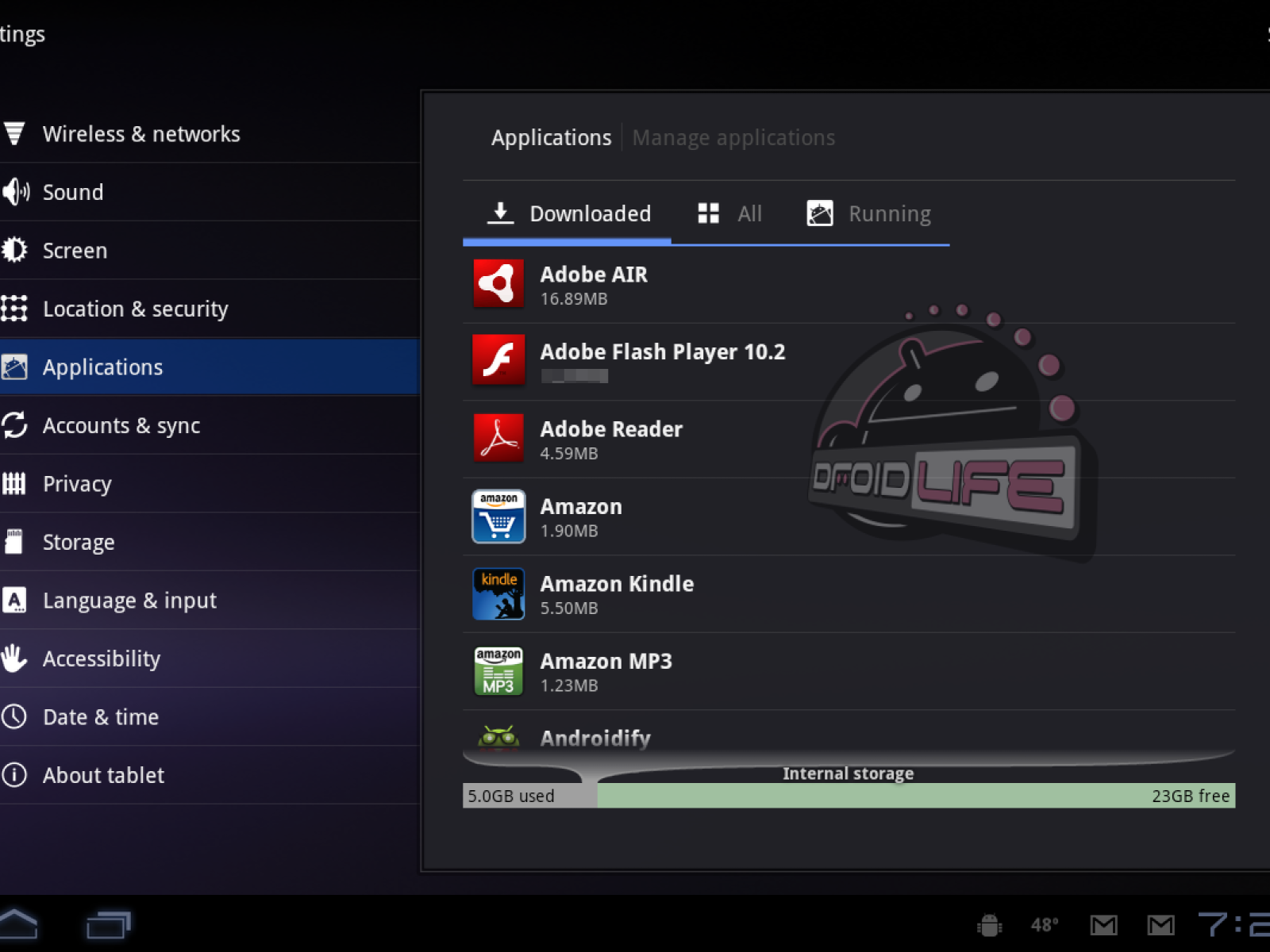Open Sound settings
The image size is (1270, 952).
(x=73, y=193)
